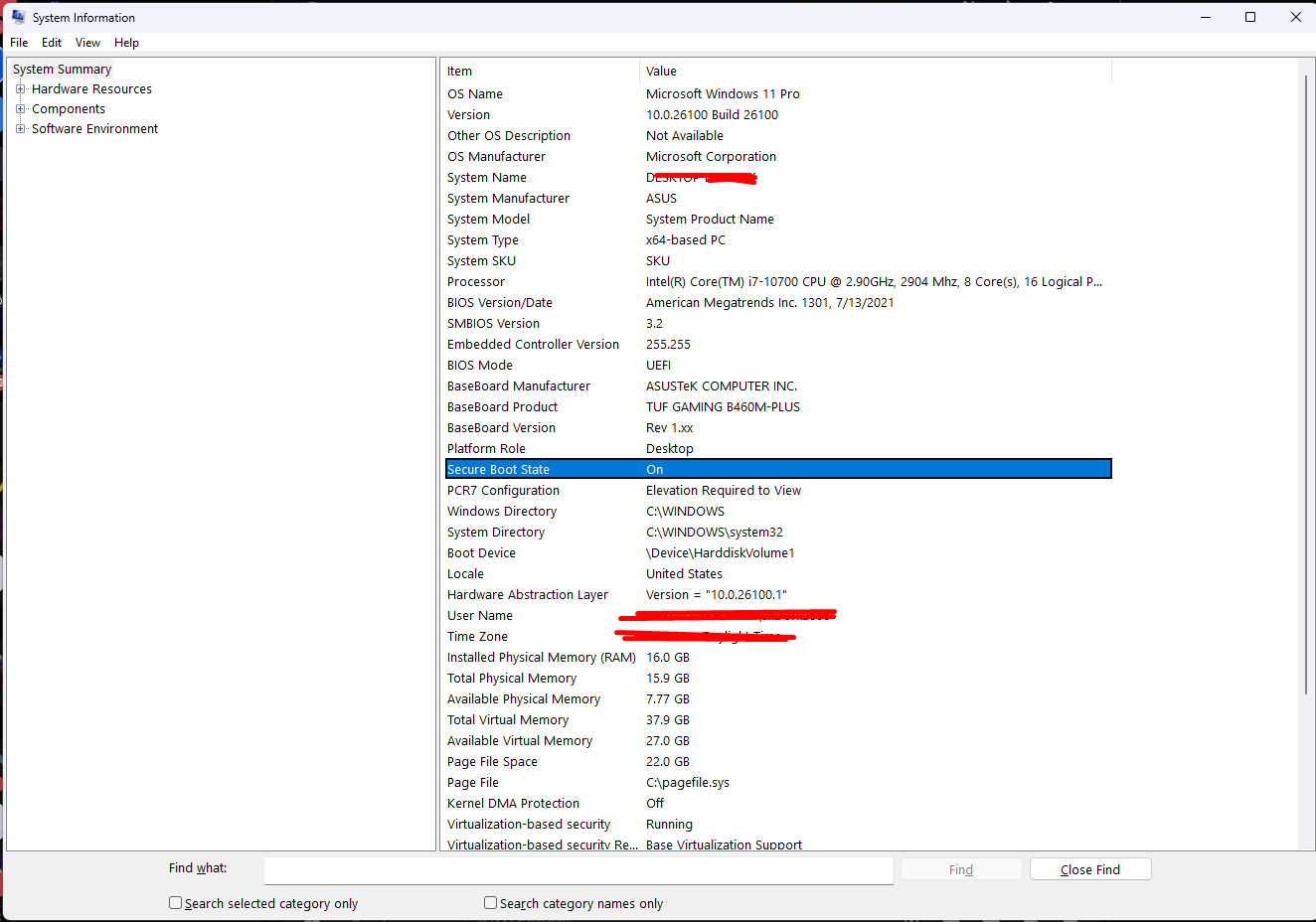
Task: Open the Help menu
Action: tap(126, 43)
